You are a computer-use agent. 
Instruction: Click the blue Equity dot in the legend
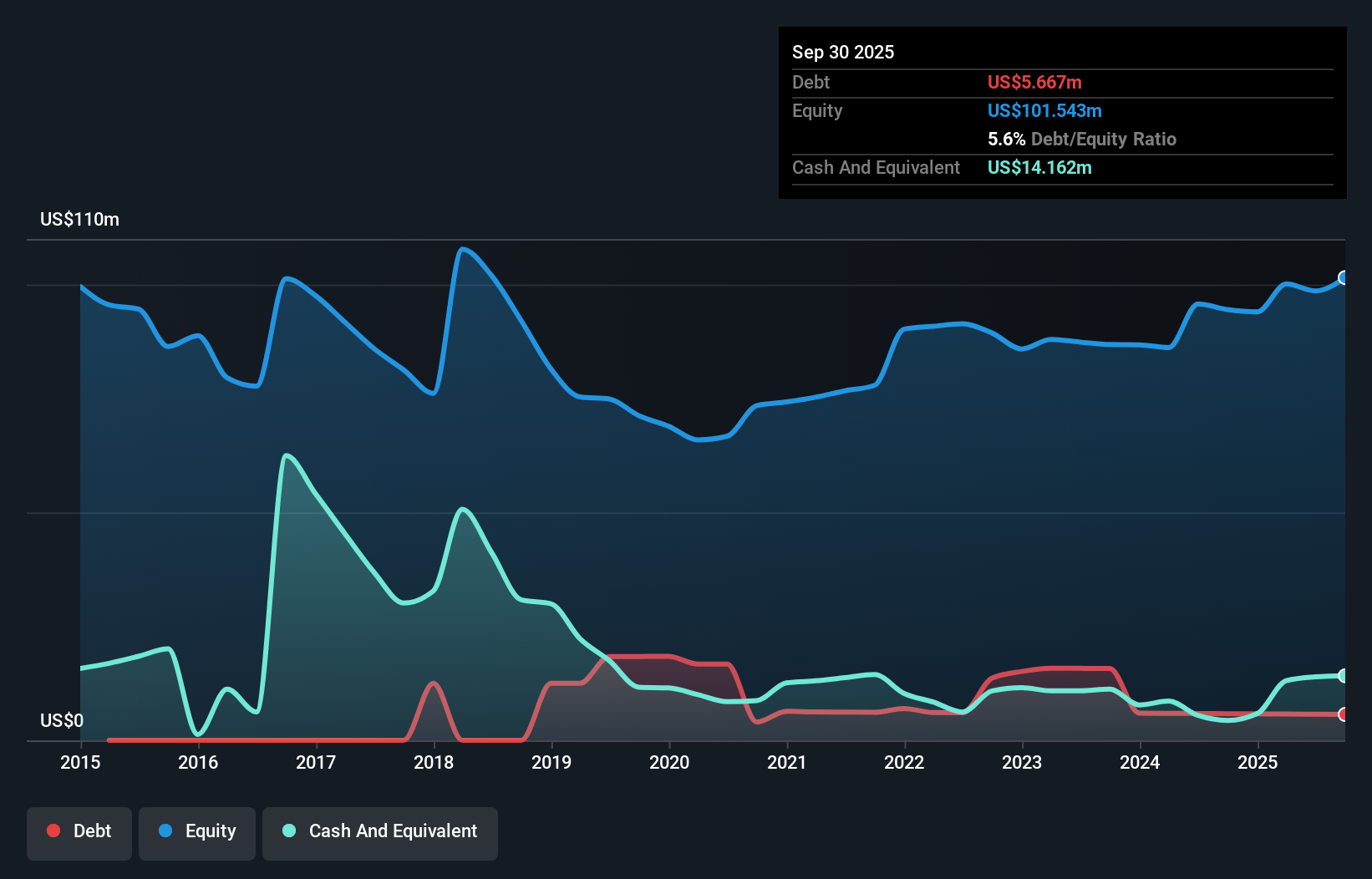click(166, 831)
